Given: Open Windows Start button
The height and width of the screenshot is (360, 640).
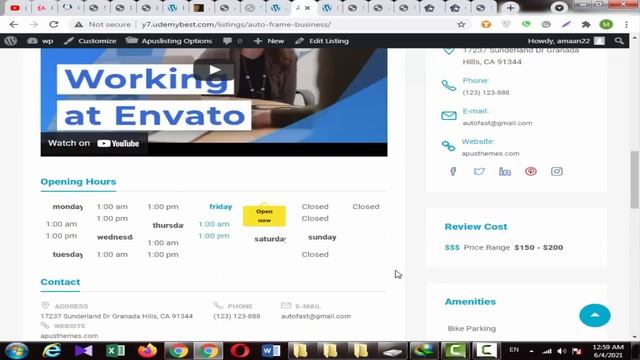Looking at the screenshot, I should [16, 351].
